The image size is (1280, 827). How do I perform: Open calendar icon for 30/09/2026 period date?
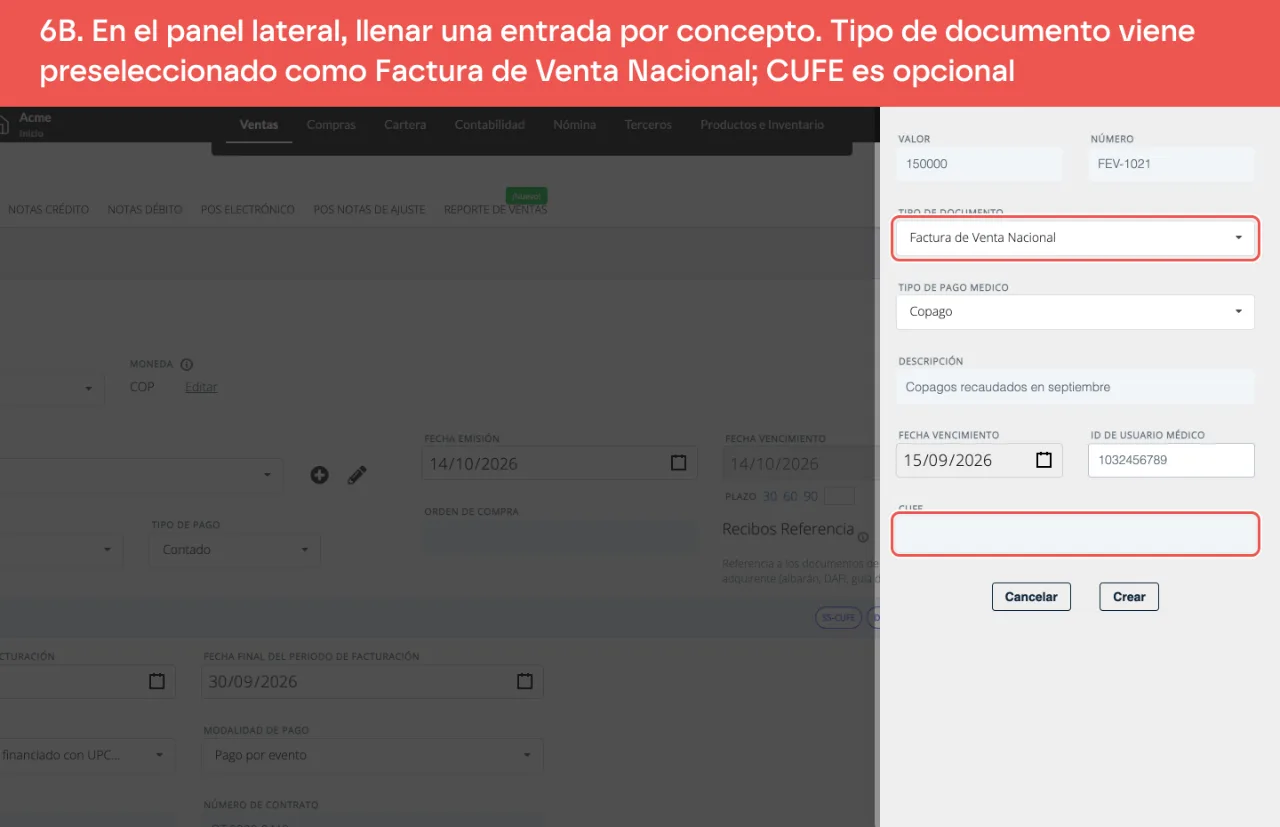525,681
